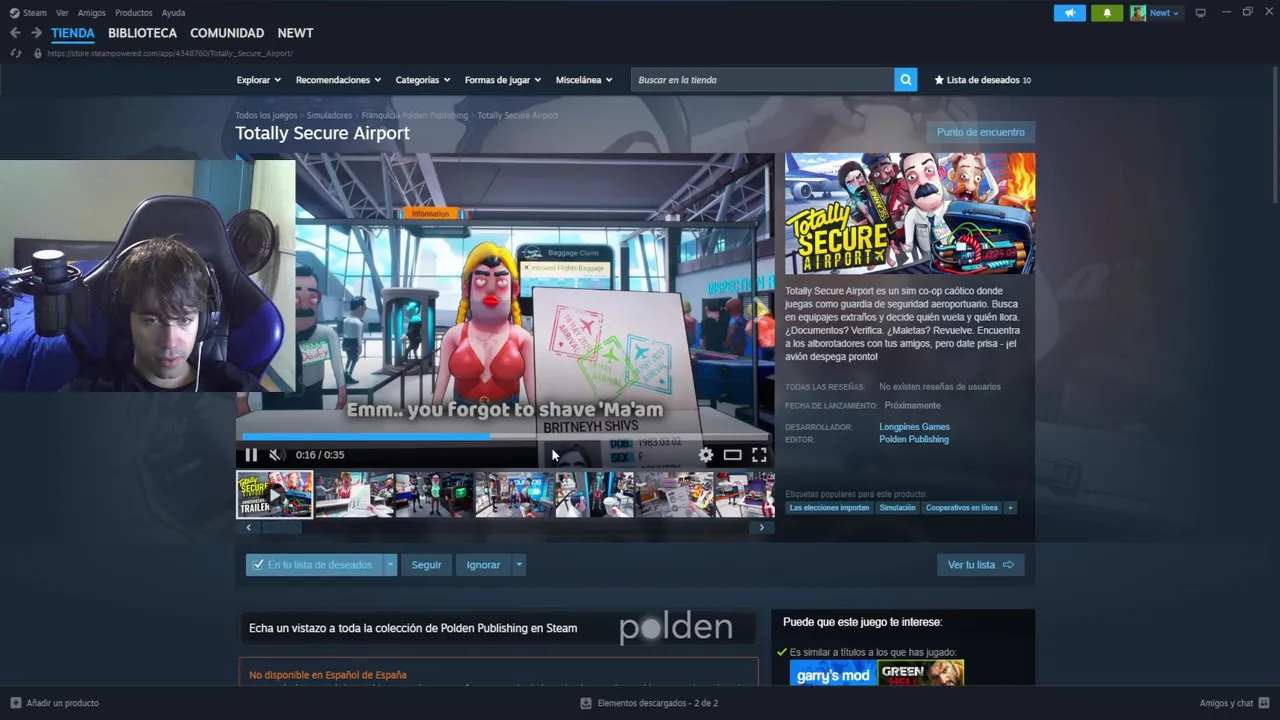Click the Buscar en la tienda field
1280x720 pixels.
(x=762, y=80)
